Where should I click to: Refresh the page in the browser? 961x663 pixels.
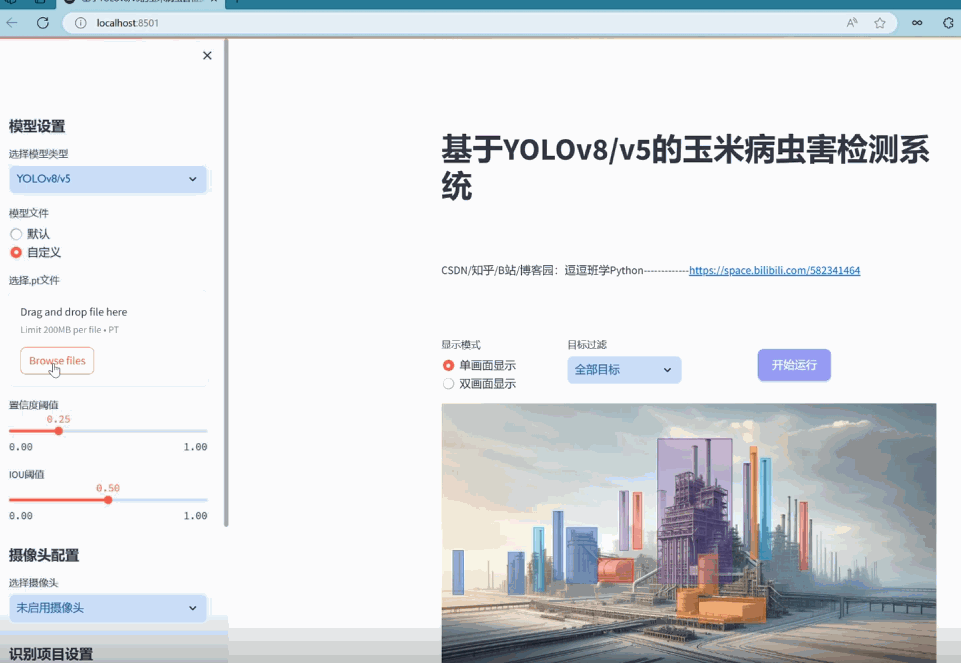[x=42, y=22]
